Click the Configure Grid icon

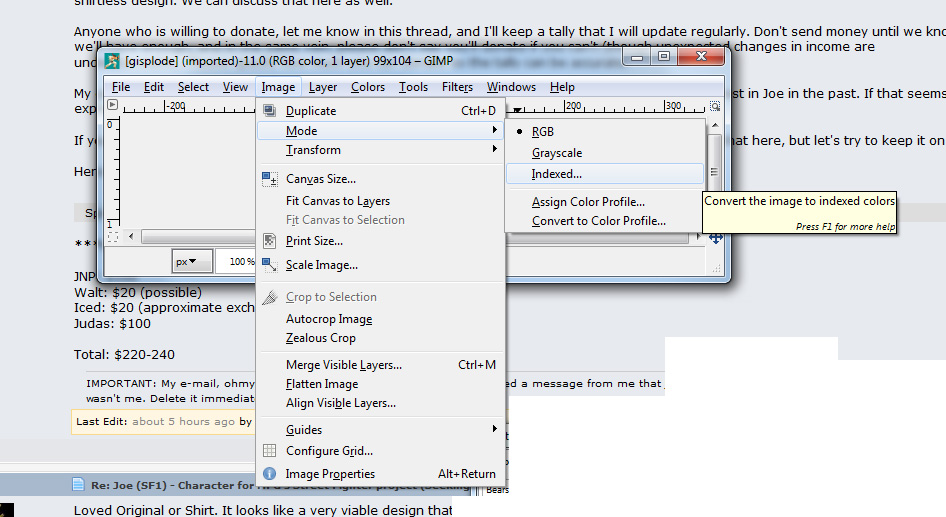click(x=270, y=451)
